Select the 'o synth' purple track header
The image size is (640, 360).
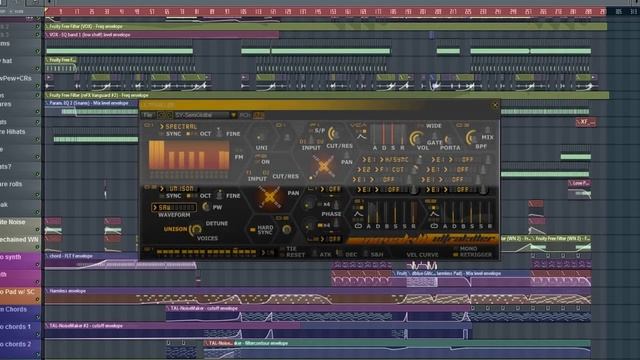pyautogui.click(x=20, y=261)
